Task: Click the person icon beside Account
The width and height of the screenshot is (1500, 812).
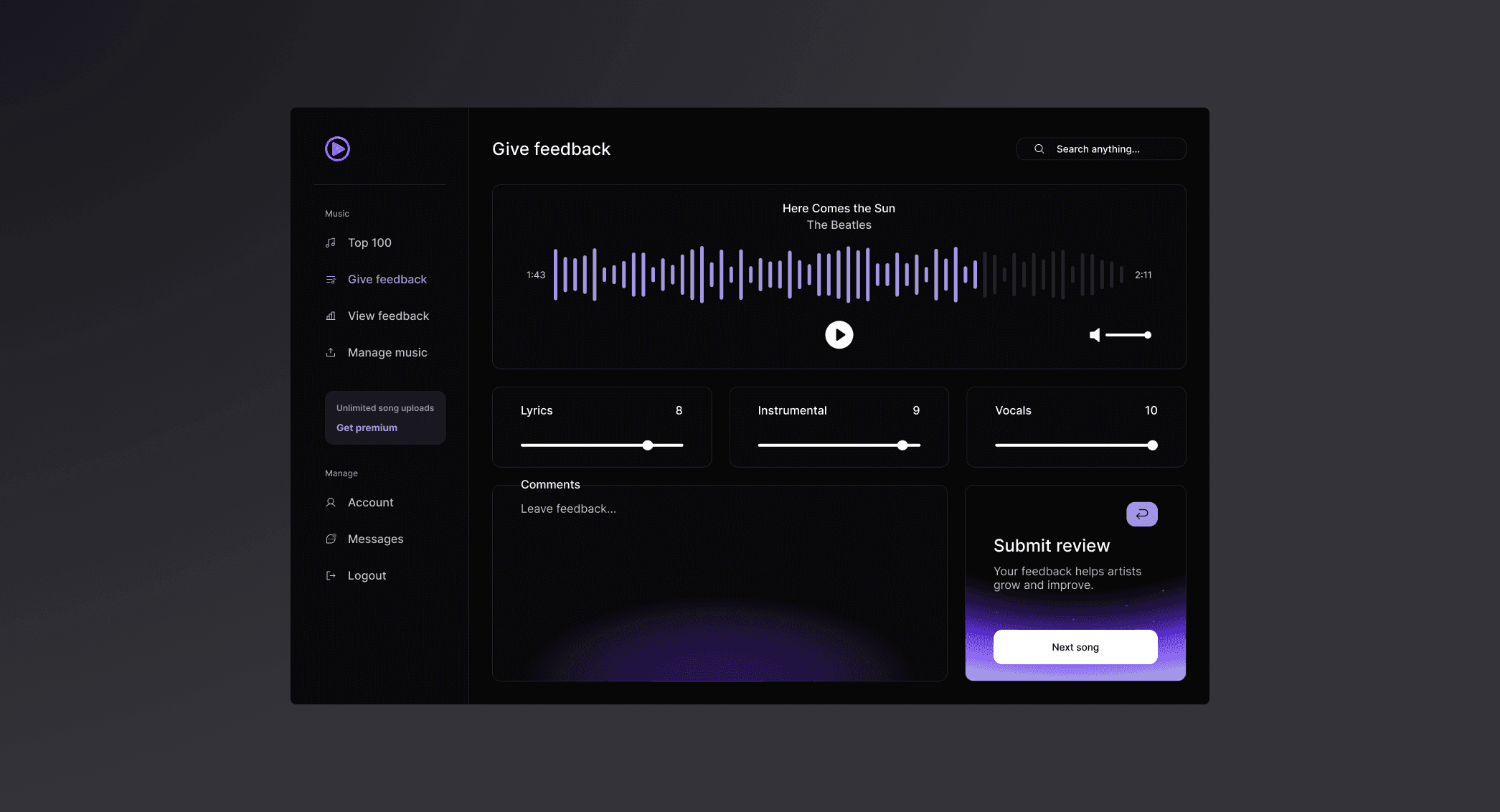Action: pos(331,502)
